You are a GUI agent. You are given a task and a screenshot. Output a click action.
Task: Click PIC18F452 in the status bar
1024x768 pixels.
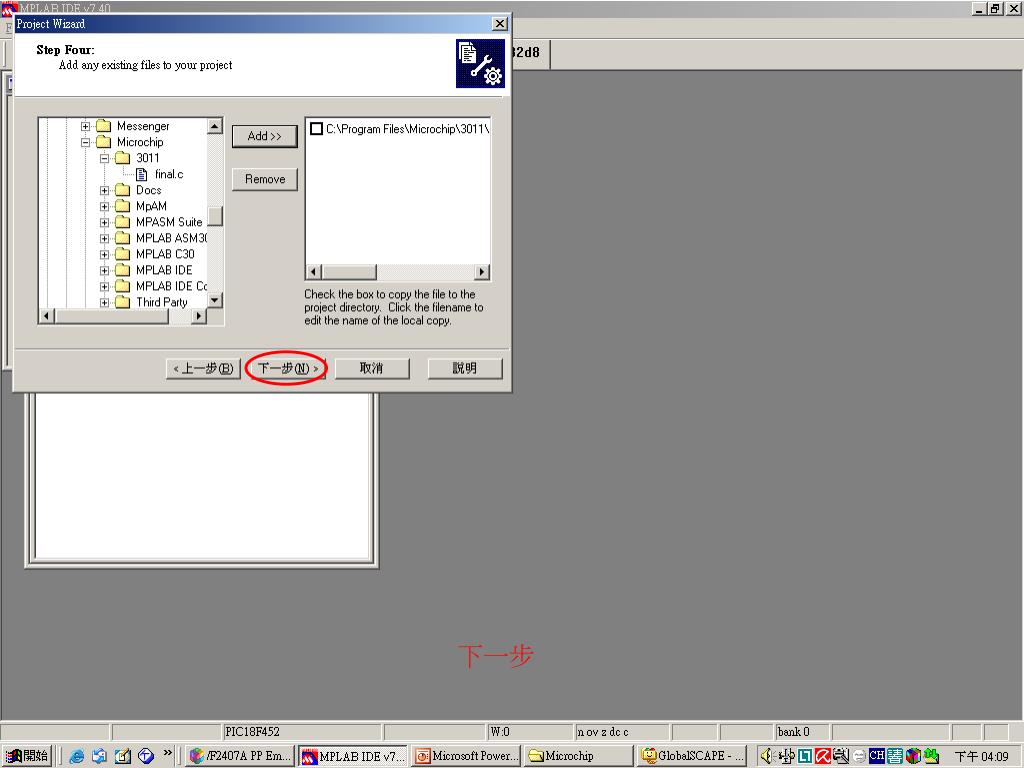[252, 732]
